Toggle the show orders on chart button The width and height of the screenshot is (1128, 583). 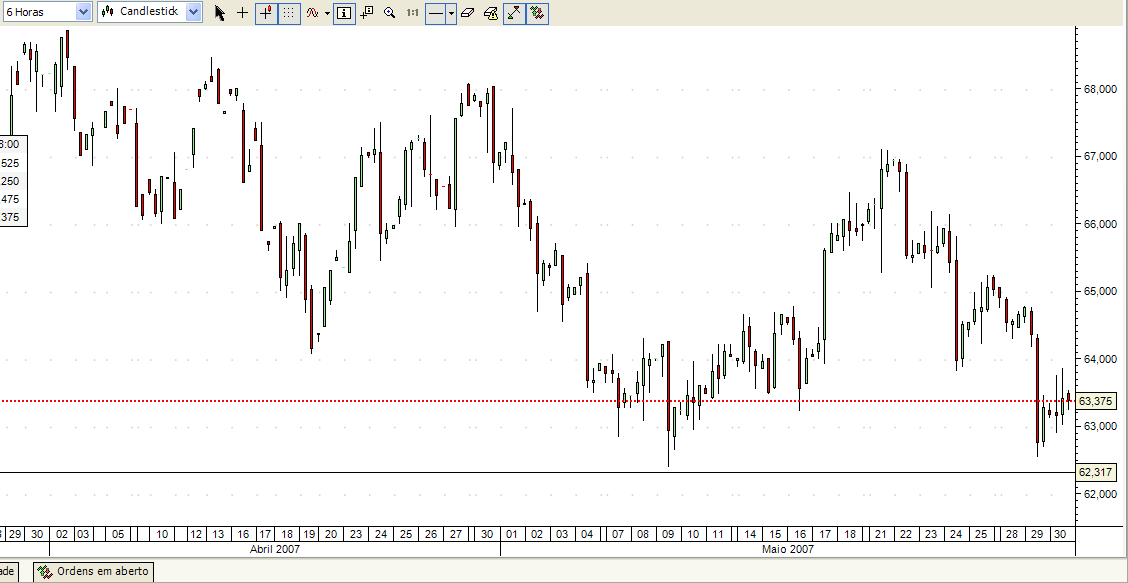[x=537, y=12]
